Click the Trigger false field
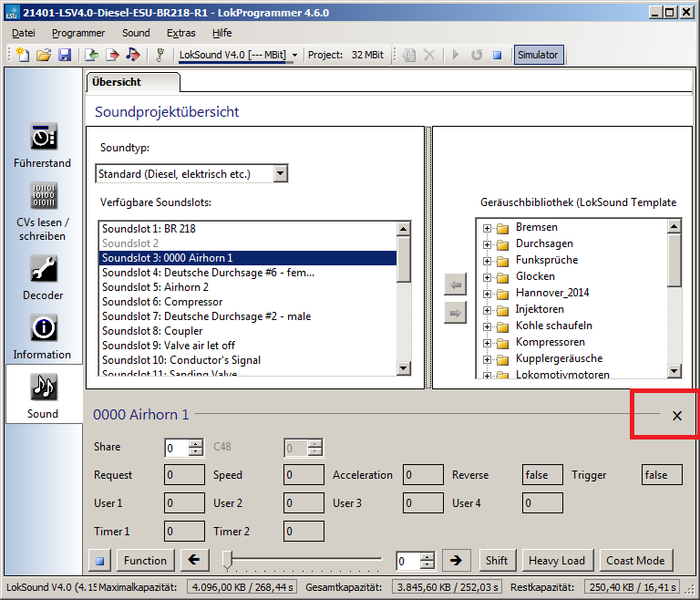This screenshot has height=600, width=700. [x=662, y=475]
